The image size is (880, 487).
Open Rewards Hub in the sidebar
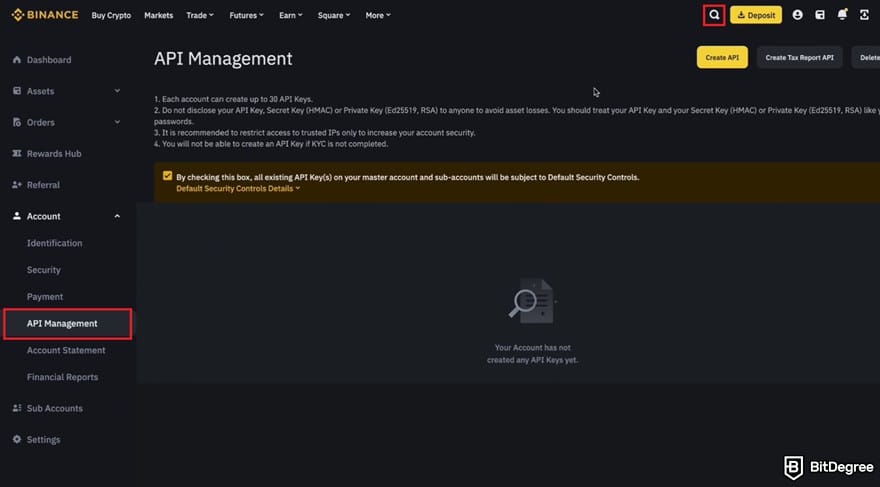point(54,154)
